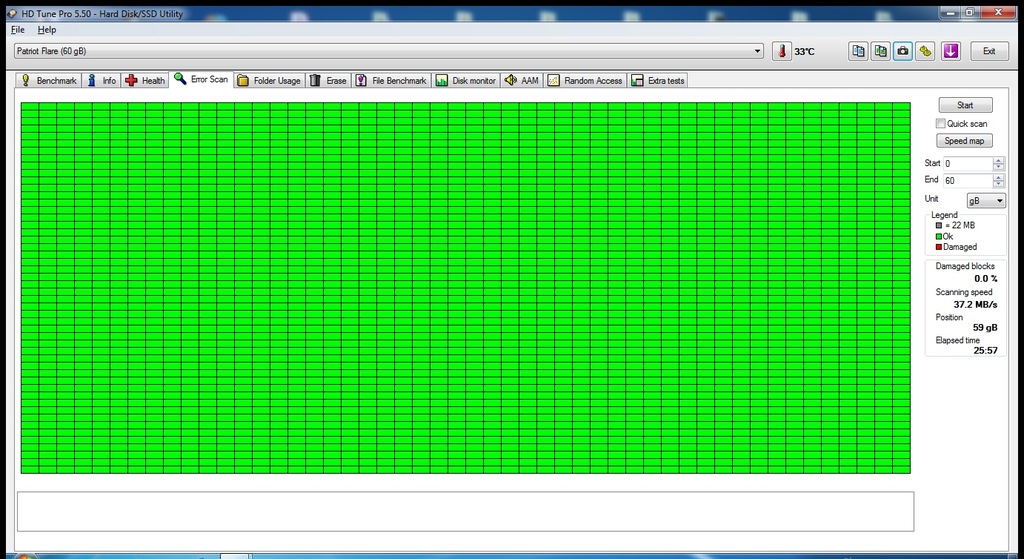
Task: Enable the Quick scan checkbox
Action: tap(940, 123)
